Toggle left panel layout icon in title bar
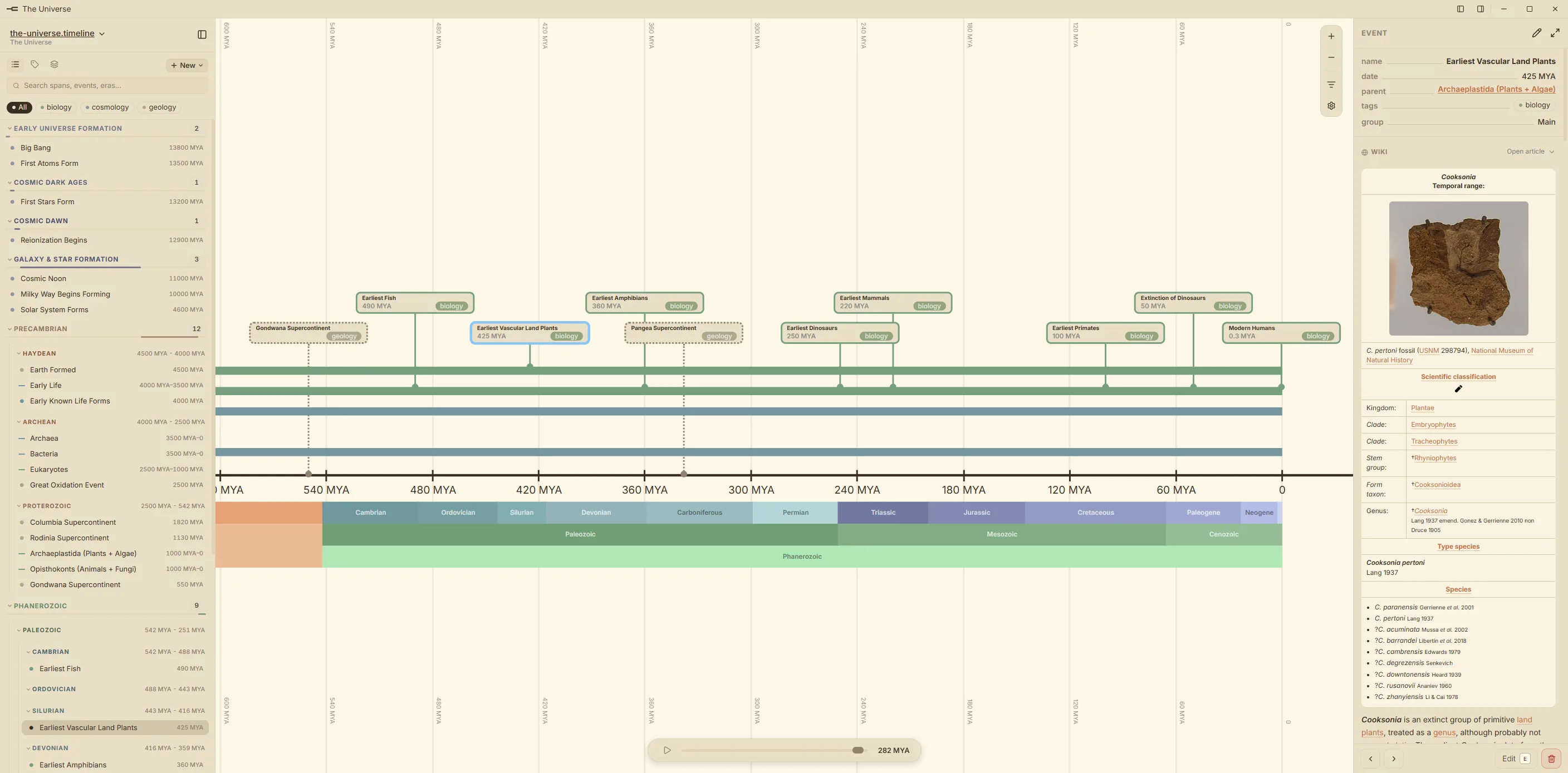This screenshot has height=773, width=1568. [x=1461, y=9]
